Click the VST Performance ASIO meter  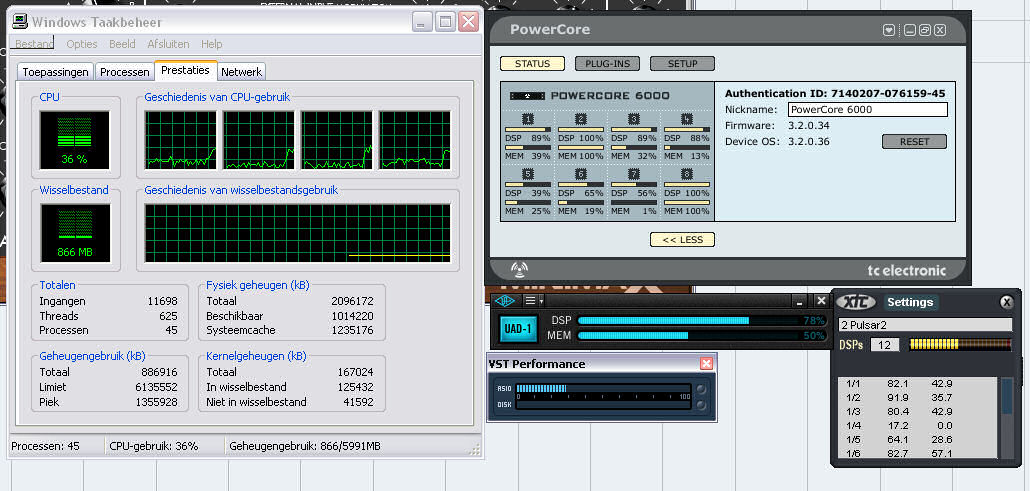click(603, 389)
